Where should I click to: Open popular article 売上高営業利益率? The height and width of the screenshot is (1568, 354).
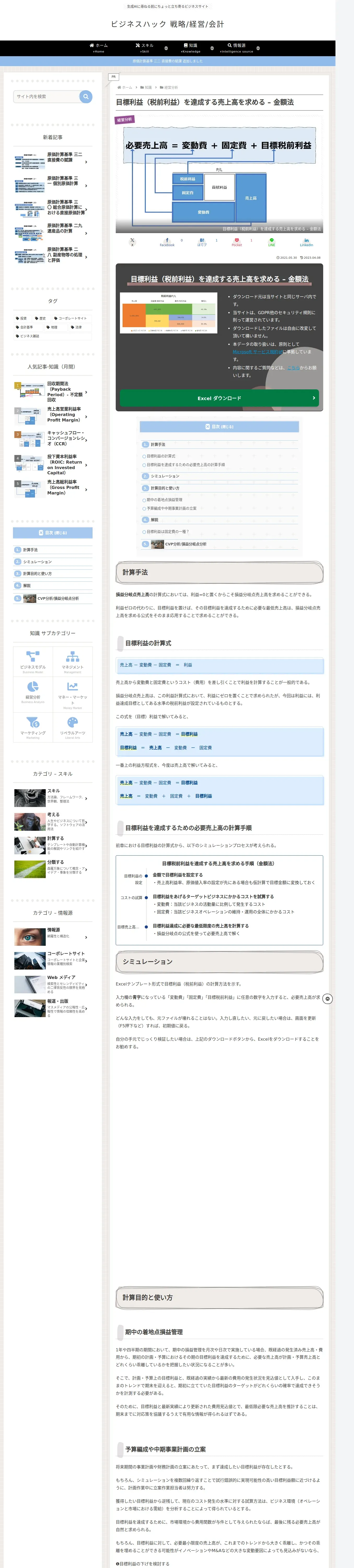pos(53,416)
